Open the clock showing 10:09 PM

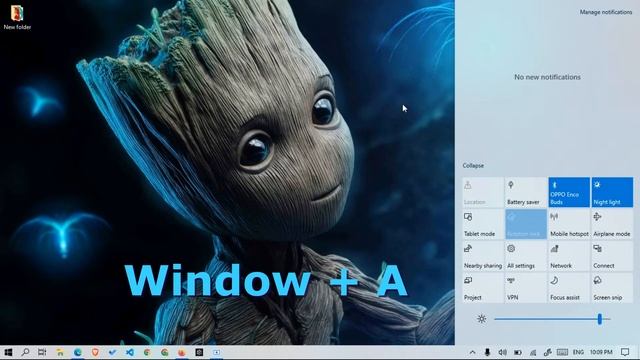coord(601,352)
